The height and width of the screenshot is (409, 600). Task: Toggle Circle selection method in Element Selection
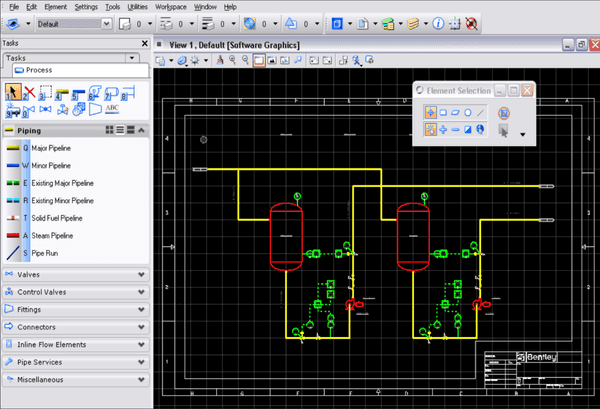click(468, 112)
